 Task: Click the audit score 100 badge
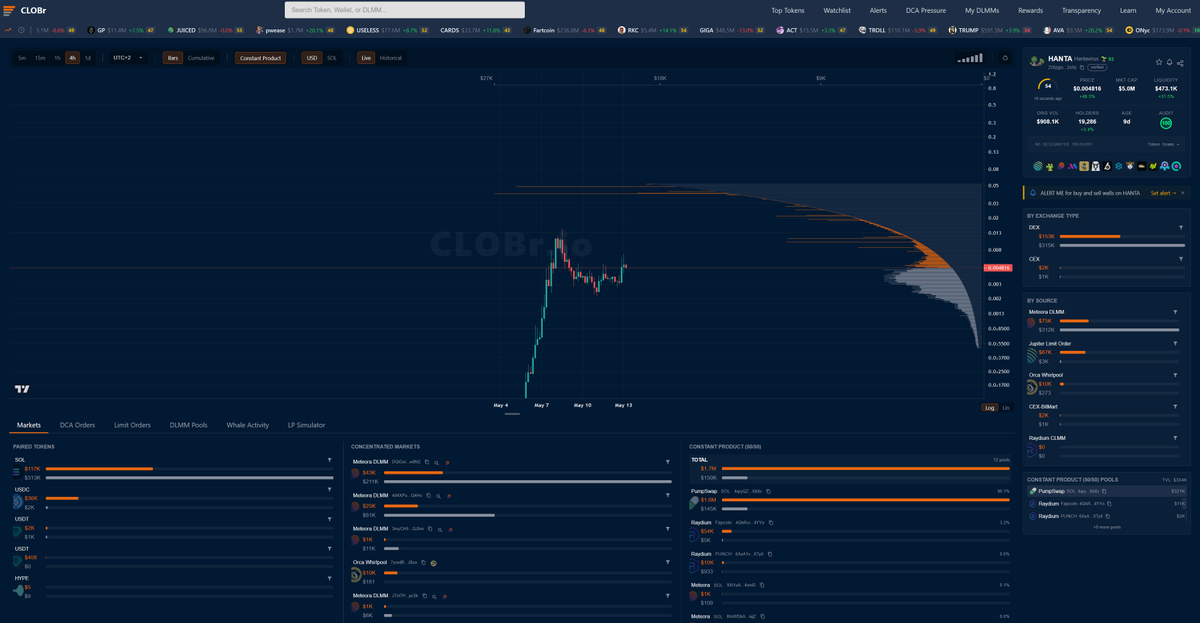coord(1166,123)
